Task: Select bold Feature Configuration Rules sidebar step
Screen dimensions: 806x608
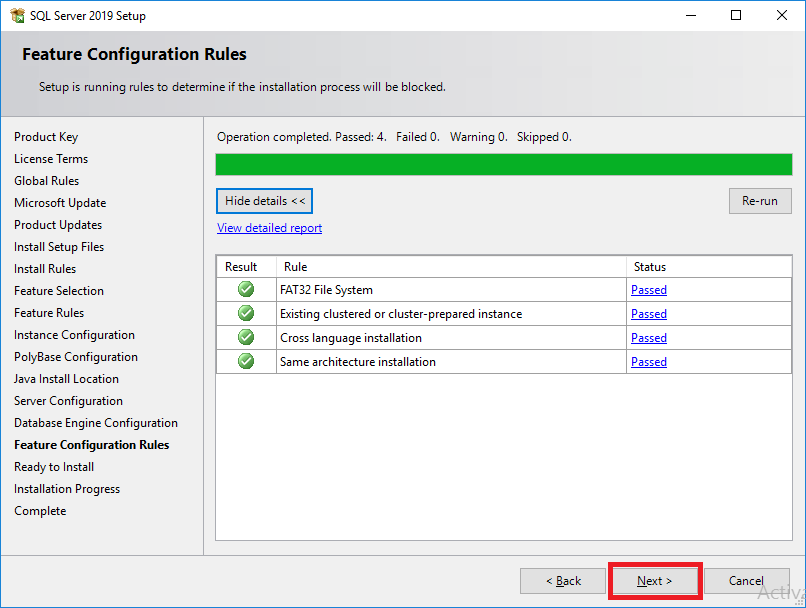Action: [x=92, y=445]
